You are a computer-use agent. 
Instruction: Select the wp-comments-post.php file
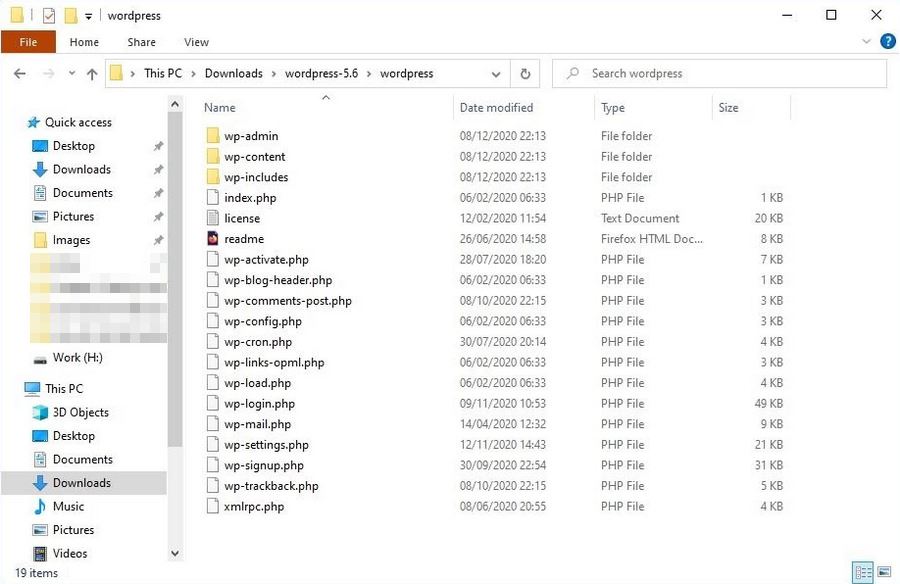(288, 301)
